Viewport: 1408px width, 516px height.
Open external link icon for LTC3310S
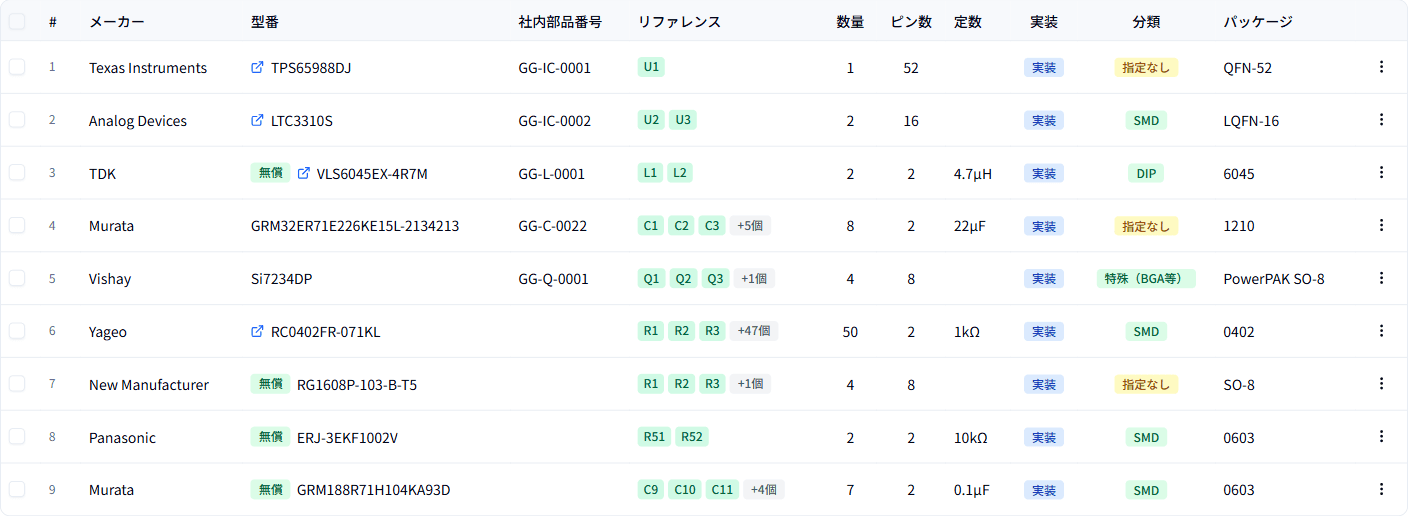pyautogui.click(x=257, y=120)
